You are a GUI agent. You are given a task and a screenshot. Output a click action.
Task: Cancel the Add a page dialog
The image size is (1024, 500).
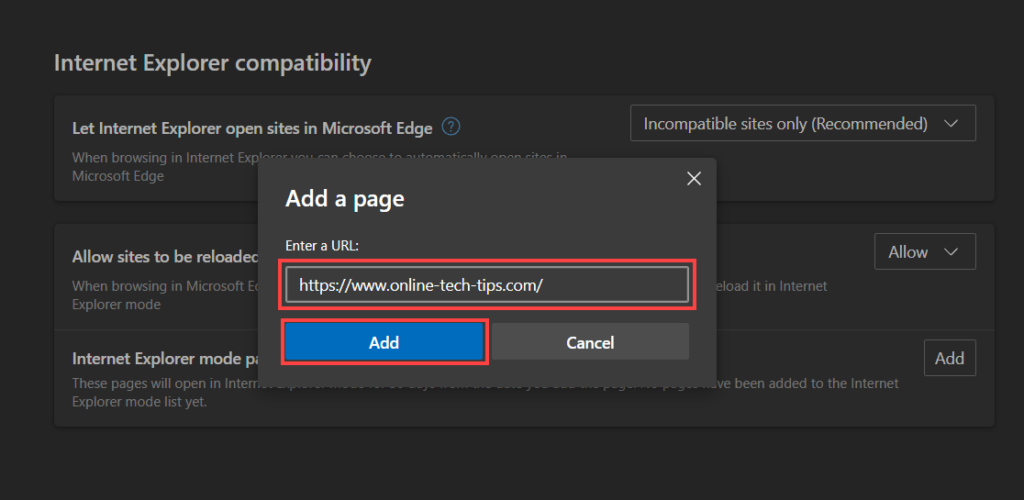pyautogui.click(x=590, y=342)
